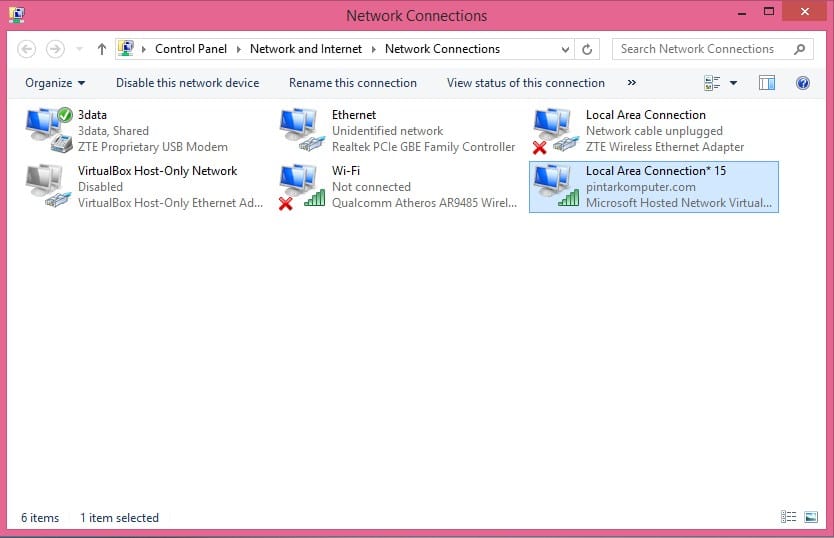Maximize the Network Connections window
Viewport: 834px width, 538px height.
[769, 12]
